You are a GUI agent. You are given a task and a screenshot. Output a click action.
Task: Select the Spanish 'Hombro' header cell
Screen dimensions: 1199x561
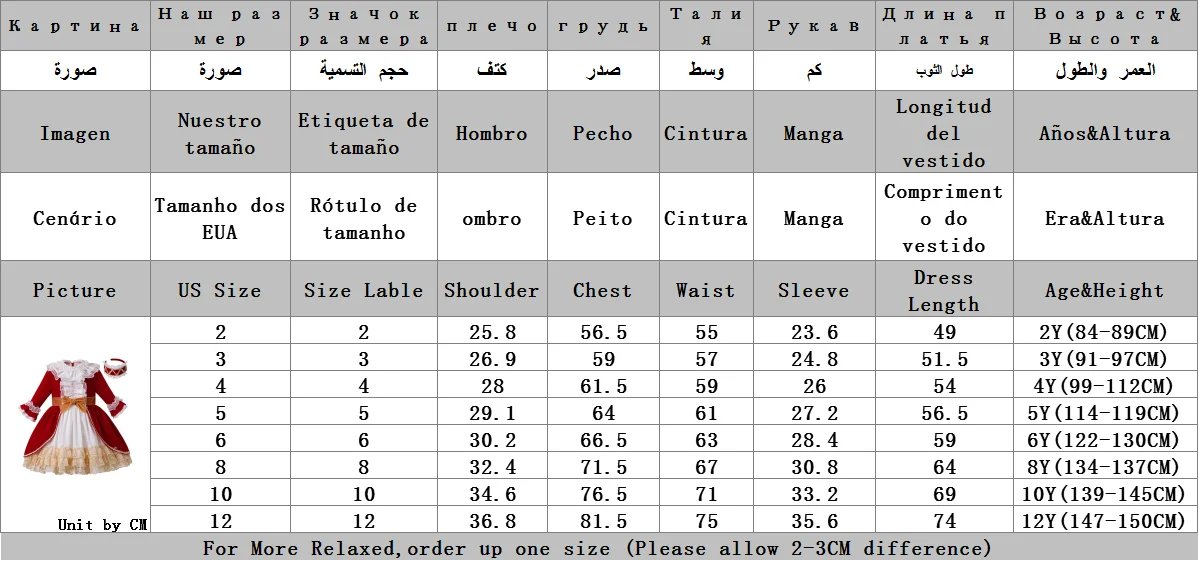(492, 133)
